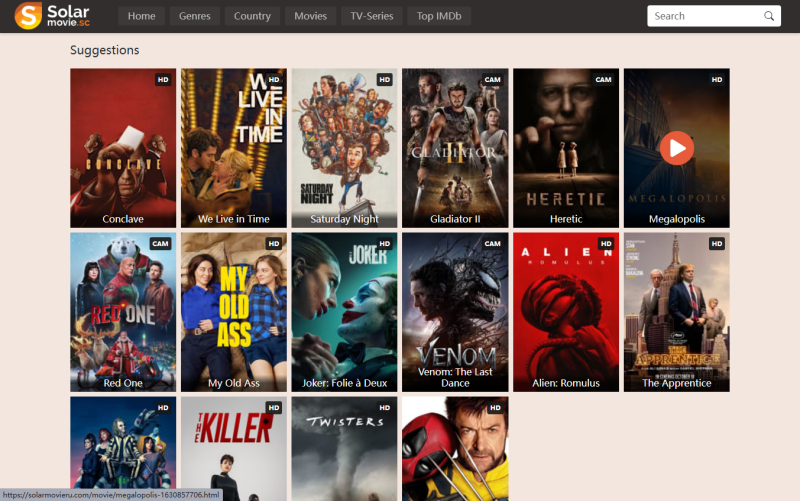Open the Country menu

[x=252, y=16]
